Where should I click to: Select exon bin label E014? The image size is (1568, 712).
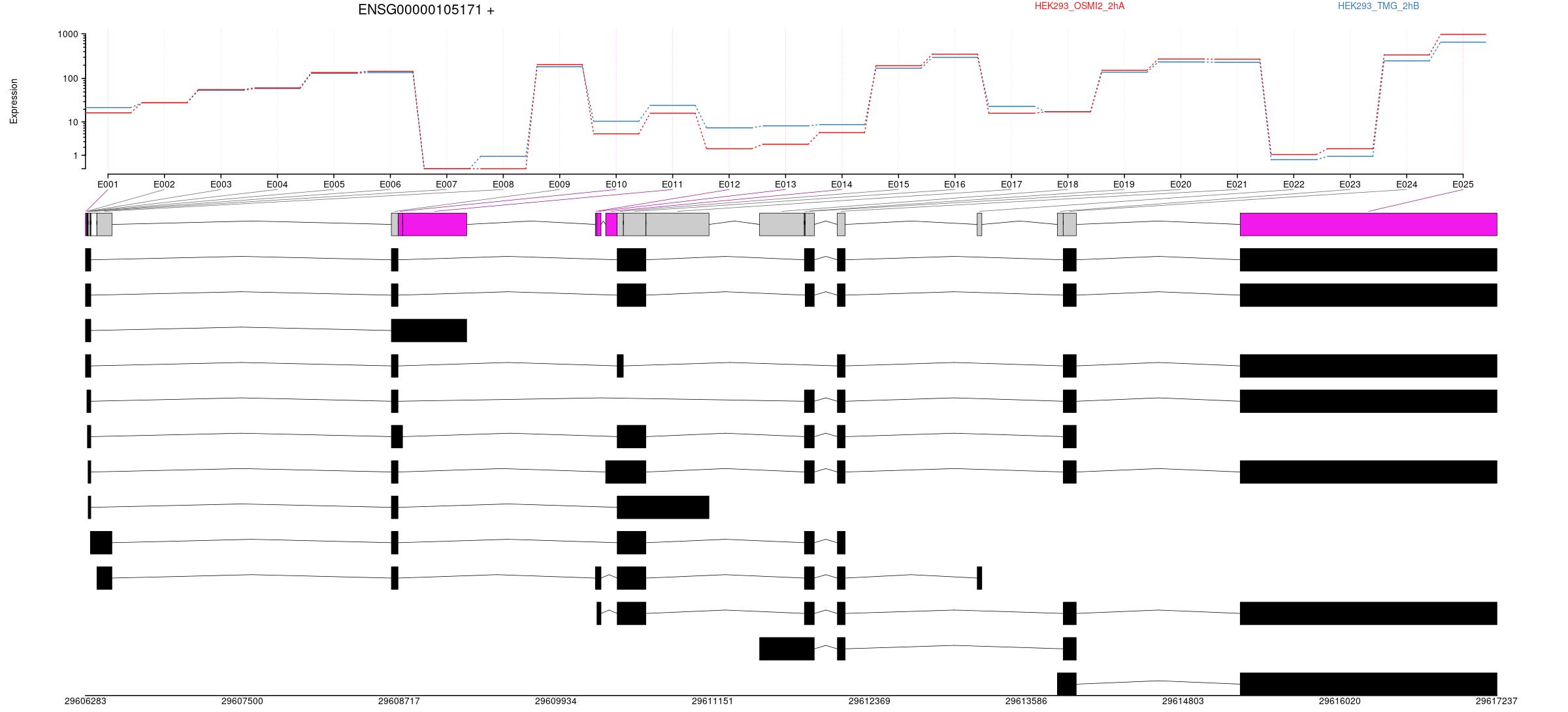click(x=841, y=184)
